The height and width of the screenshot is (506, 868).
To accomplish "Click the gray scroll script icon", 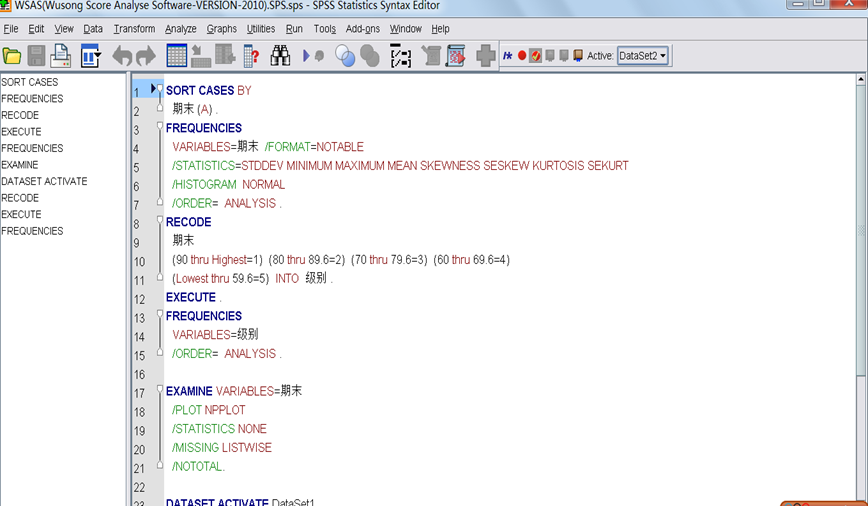I will coord(431,56).
